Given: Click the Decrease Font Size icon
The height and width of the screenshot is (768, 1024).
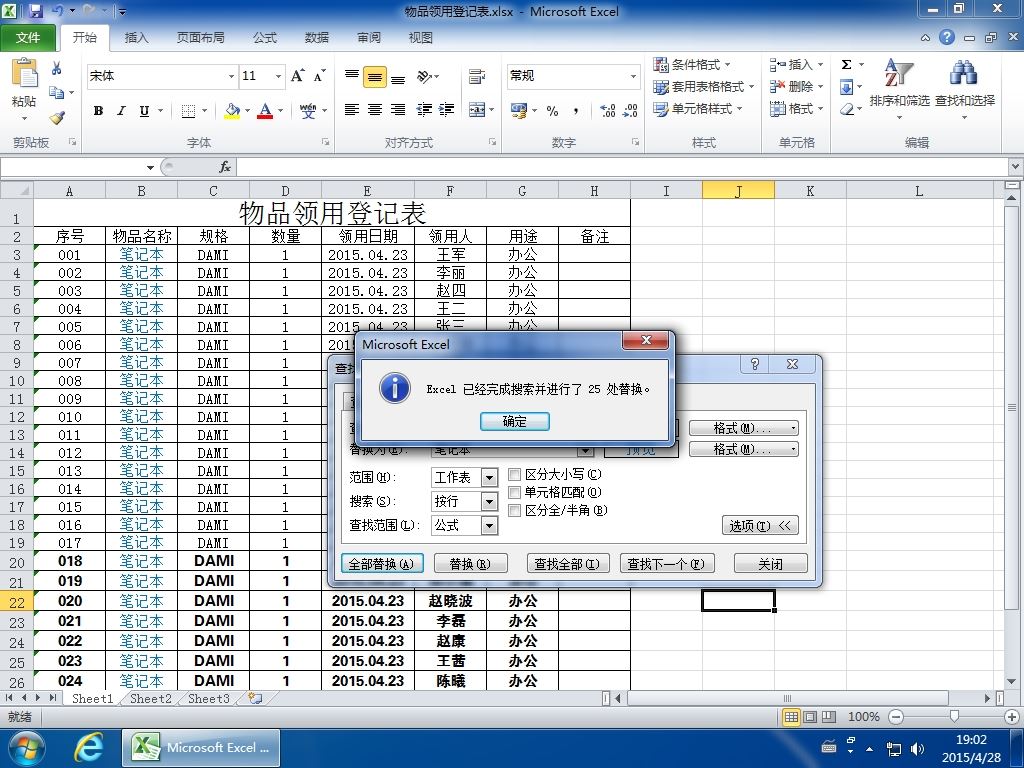Looking at the screenshot, I should pos(319,76).
